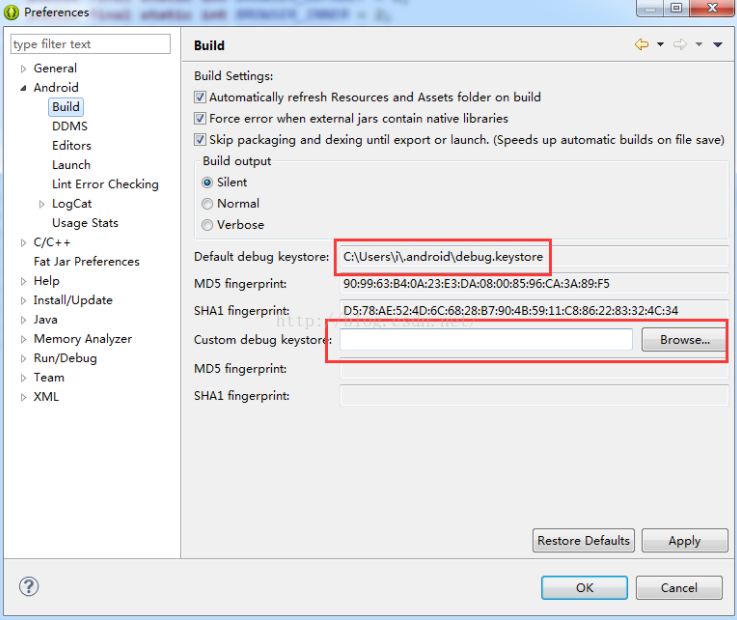
Task: Toggle Automatically refresh Resources and Assets checkbox
Action: click(x=201, y=97)
